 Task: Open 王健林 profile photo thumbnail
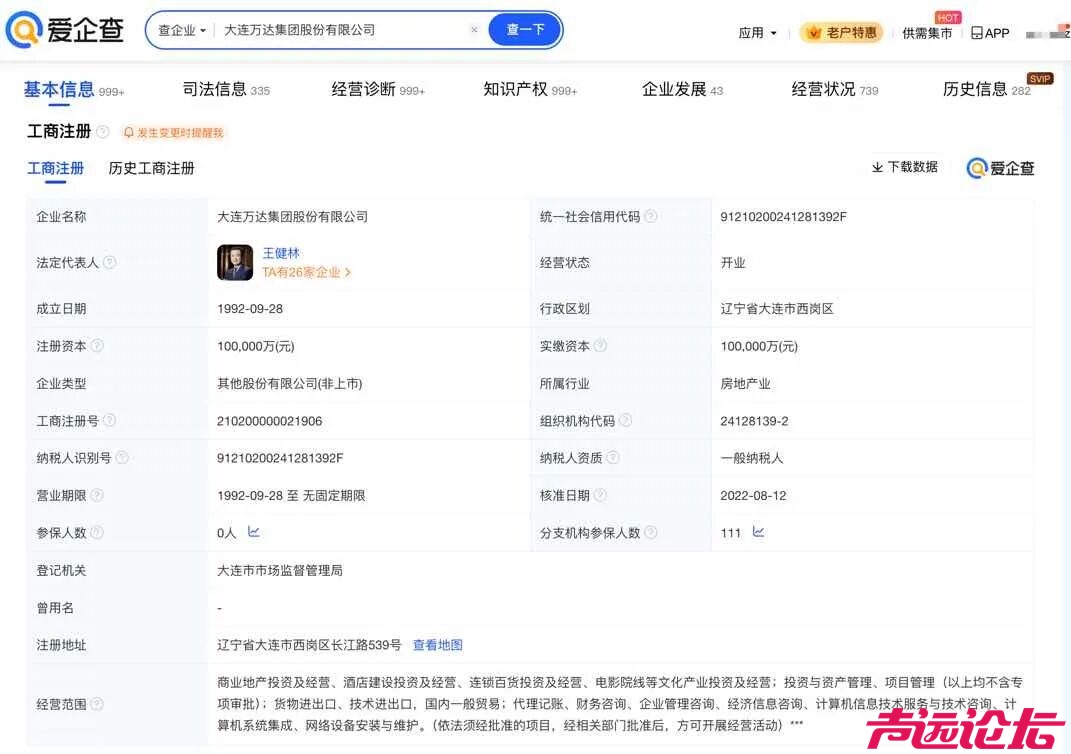point(234,262)
